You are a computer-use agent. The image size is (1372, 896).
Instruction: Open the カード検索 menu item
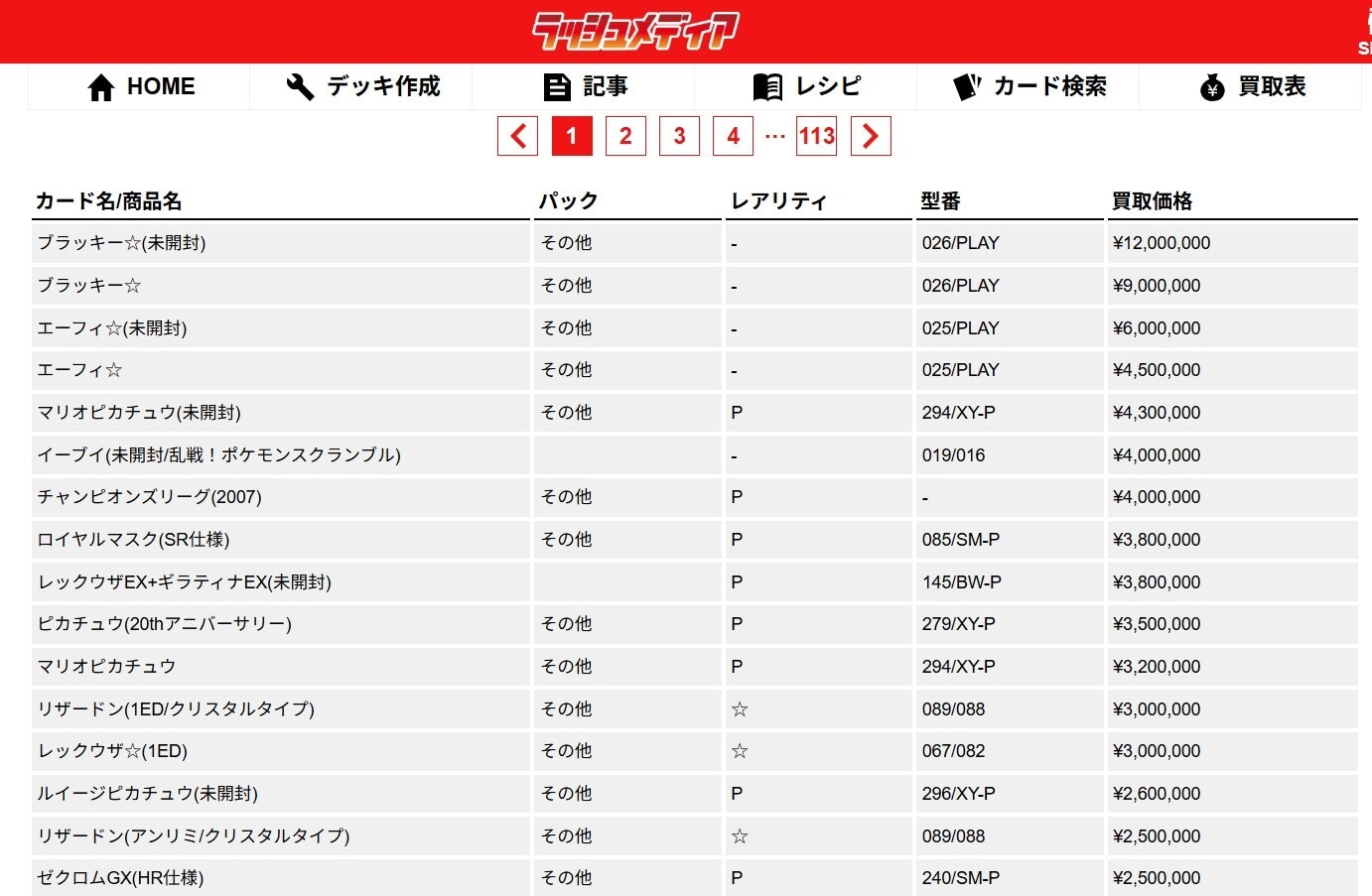coord(1049,87)
